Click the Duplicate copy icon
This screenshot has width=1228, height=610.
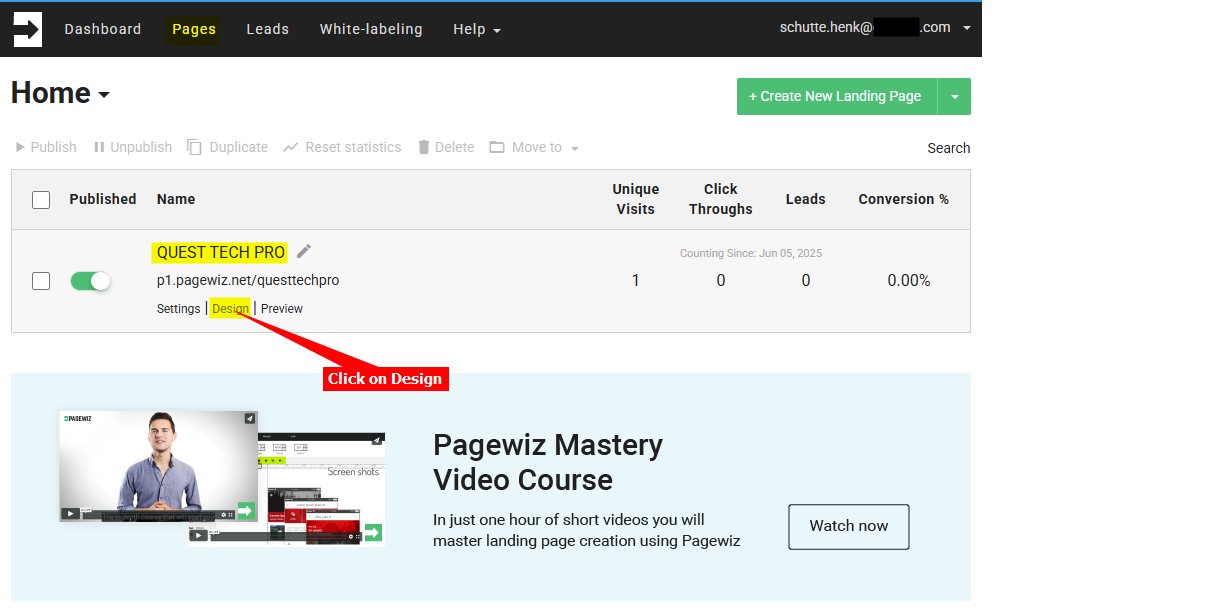tap(195, 147)
